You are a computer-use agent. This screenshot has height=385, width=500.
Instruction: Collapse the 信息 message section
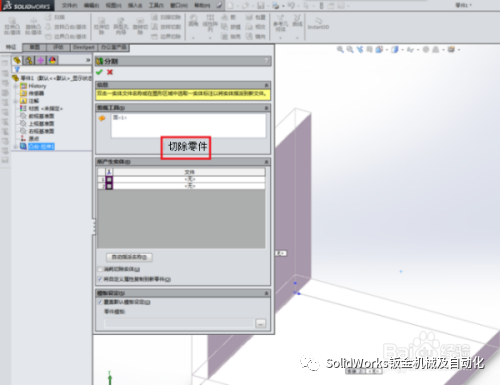coord(266,85)
